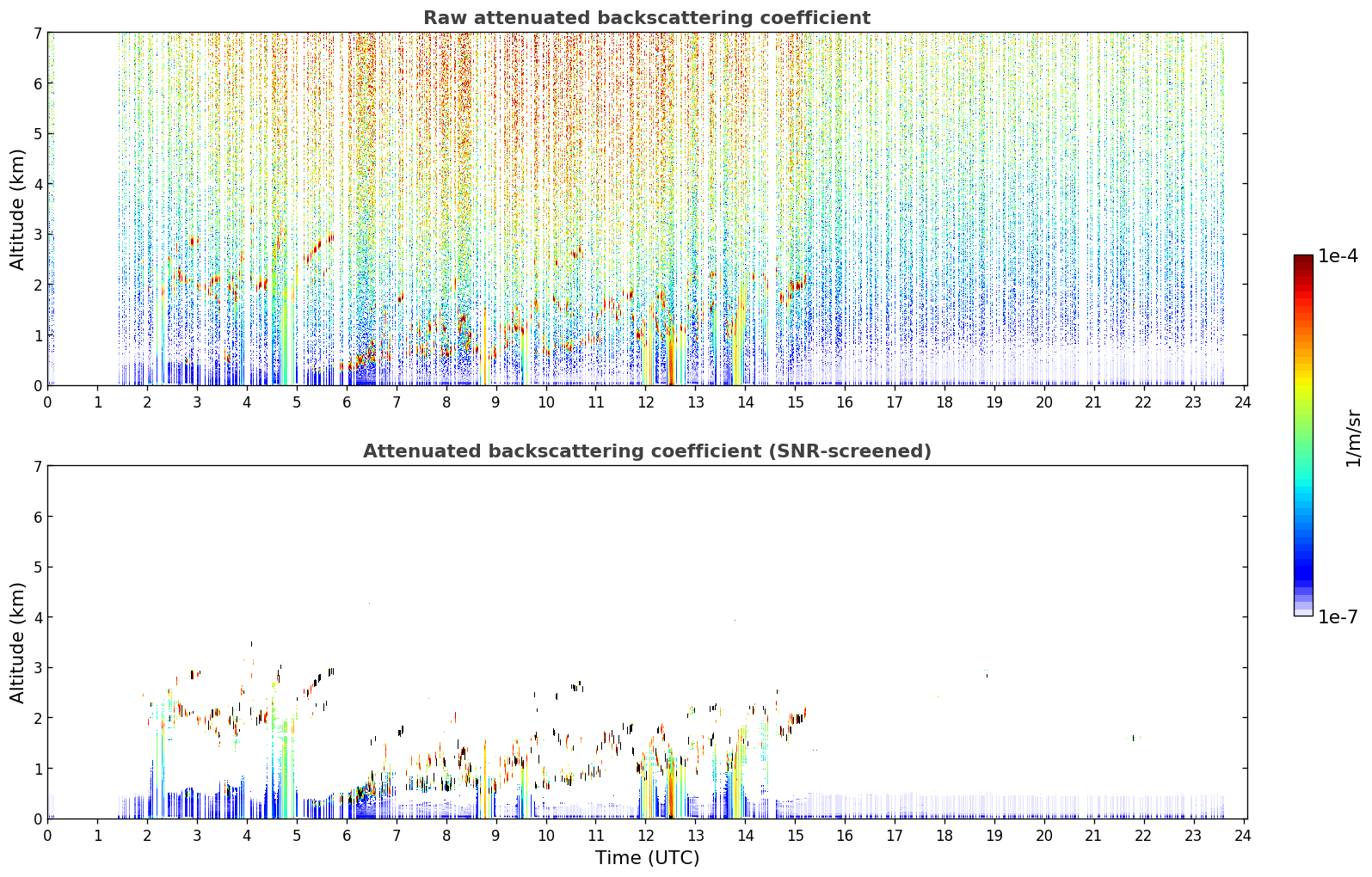Click the 7 km altitude tick on top plot
Viewport: 1372px width, 877px height.
[38, 33]
